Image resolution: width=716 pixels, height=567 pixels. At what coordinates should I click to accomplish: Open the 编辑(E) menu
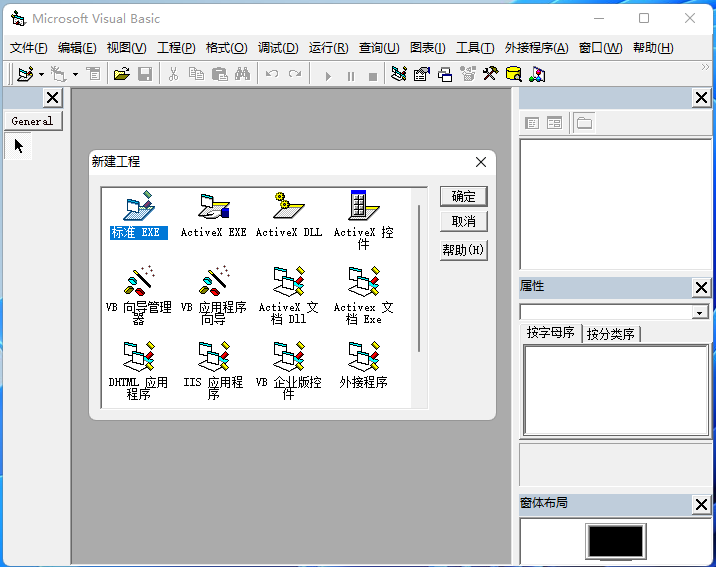point(77,48)
